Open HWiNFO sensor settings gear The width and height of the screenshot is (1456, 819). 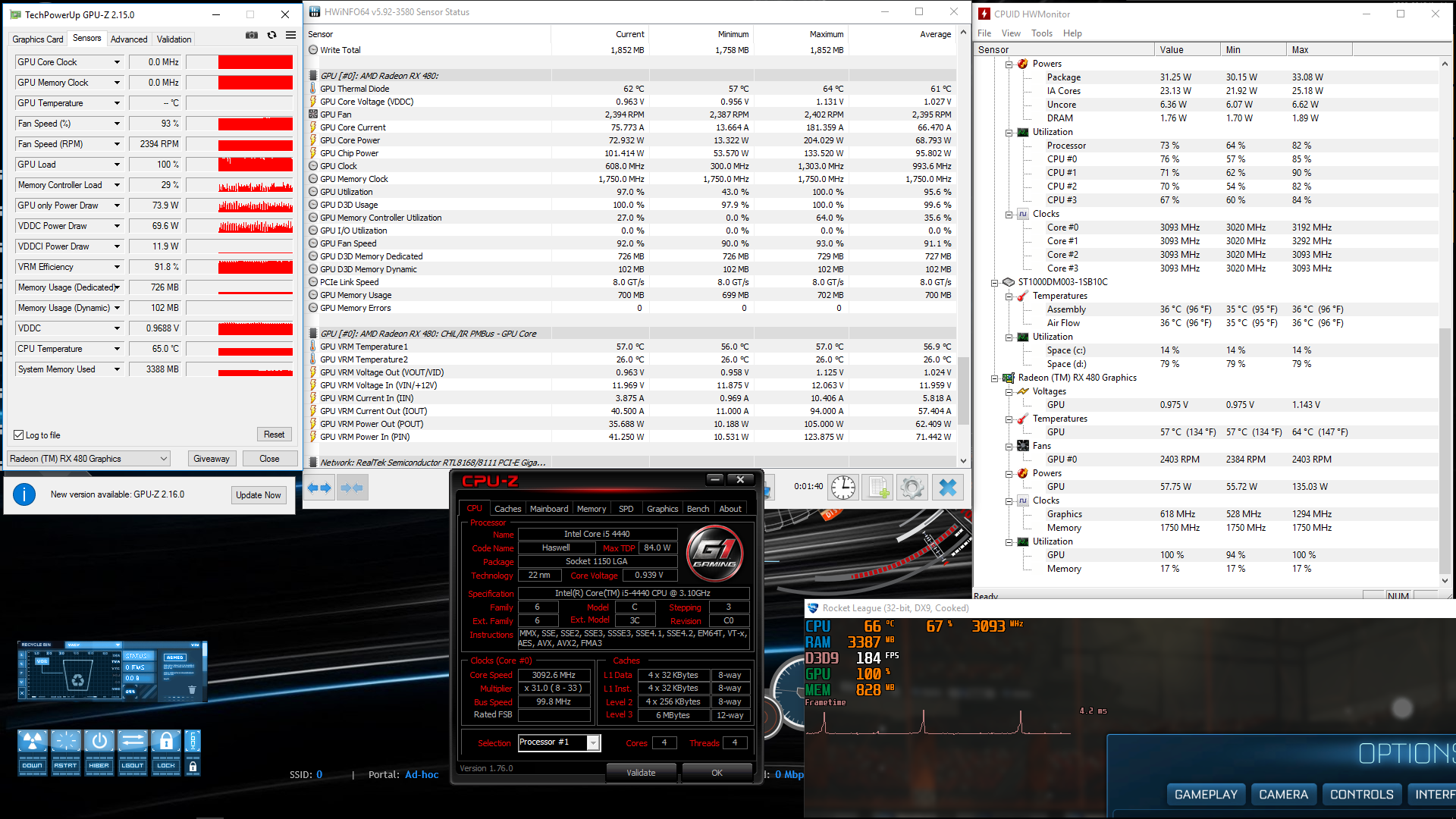[x=912, y=487]
